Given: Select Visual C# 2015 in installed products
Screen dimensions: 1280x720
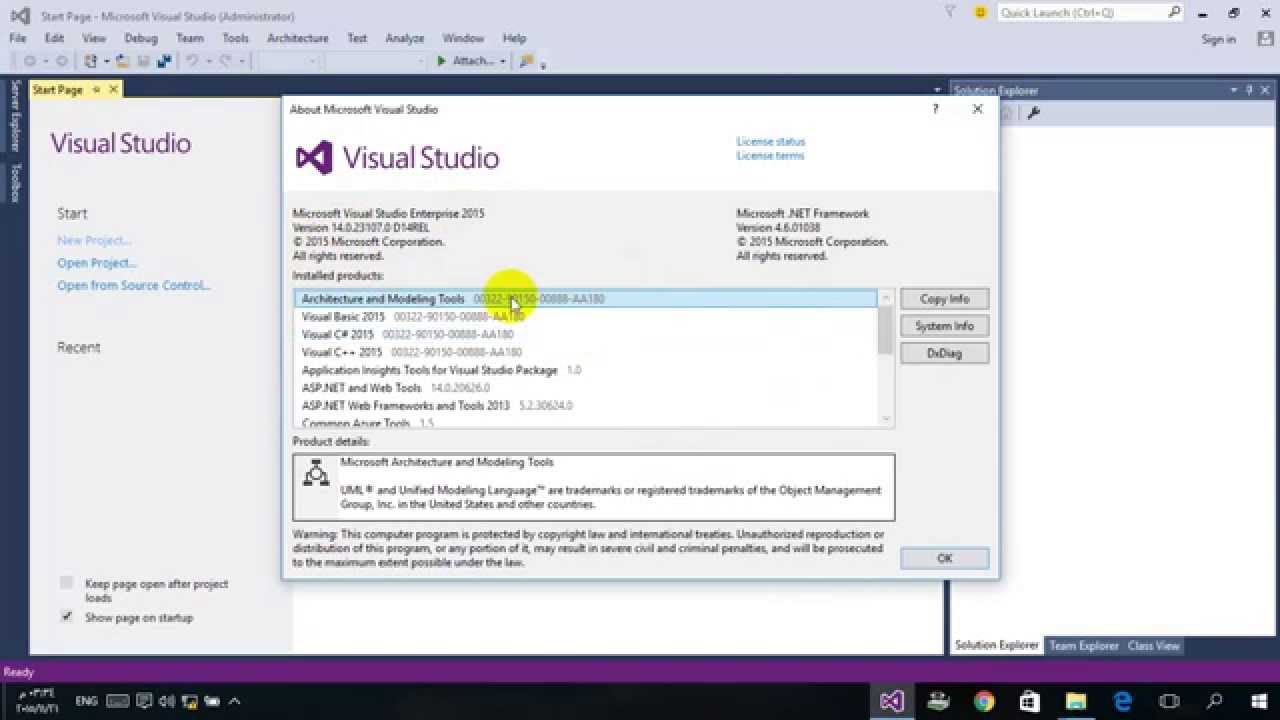Looking at the screenshot, I should 586,335.
